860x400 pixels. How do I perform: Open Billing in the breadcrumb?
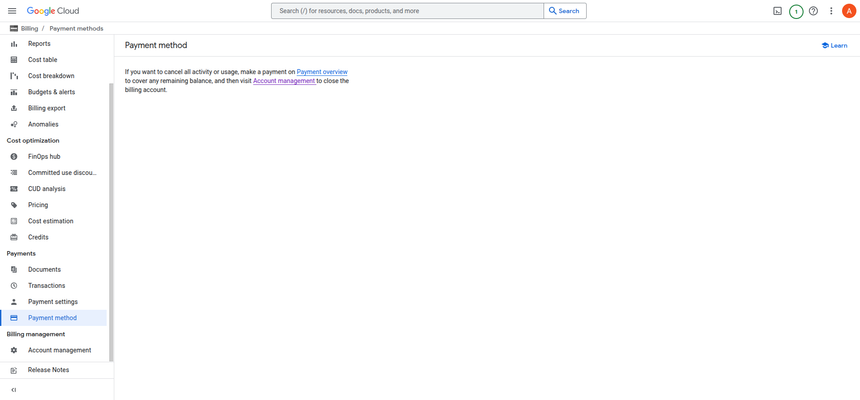(x=29, y=29)
